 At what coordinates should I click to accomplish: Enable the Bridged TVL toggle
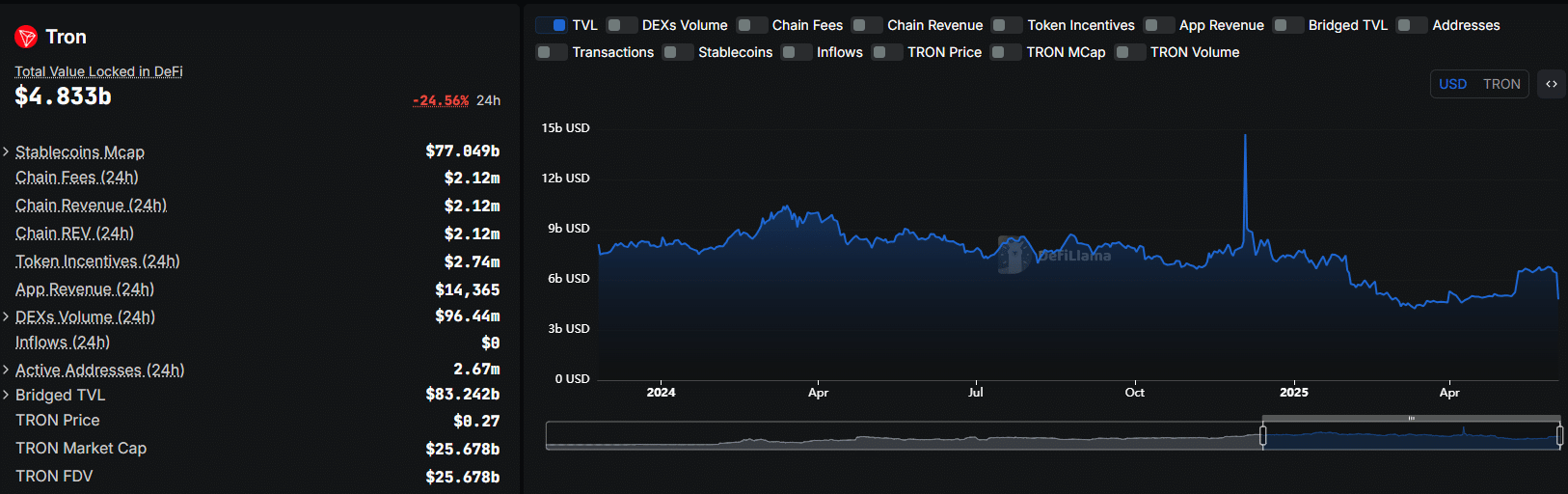point(1288,25)
